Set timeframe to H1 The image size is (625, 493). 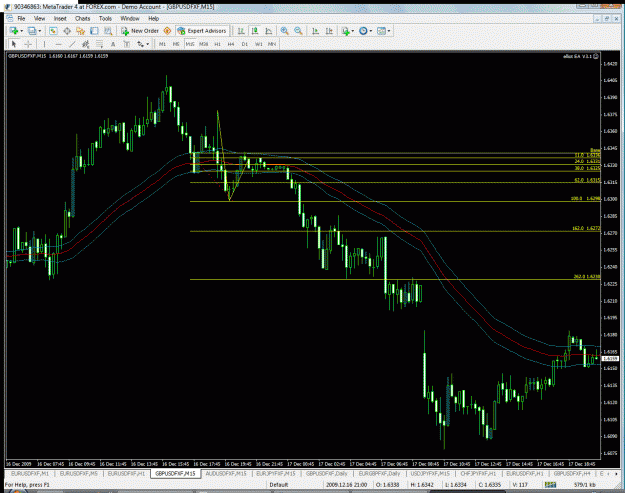click(217, 44)
